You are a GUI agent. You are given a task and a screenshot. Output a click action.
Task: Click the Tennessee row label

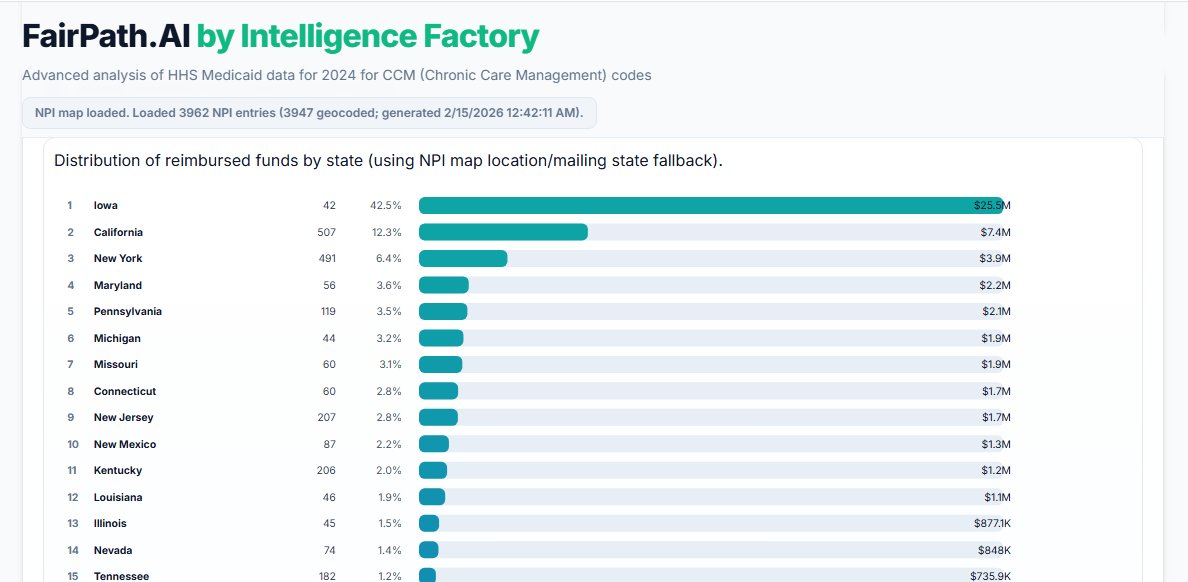121,577
